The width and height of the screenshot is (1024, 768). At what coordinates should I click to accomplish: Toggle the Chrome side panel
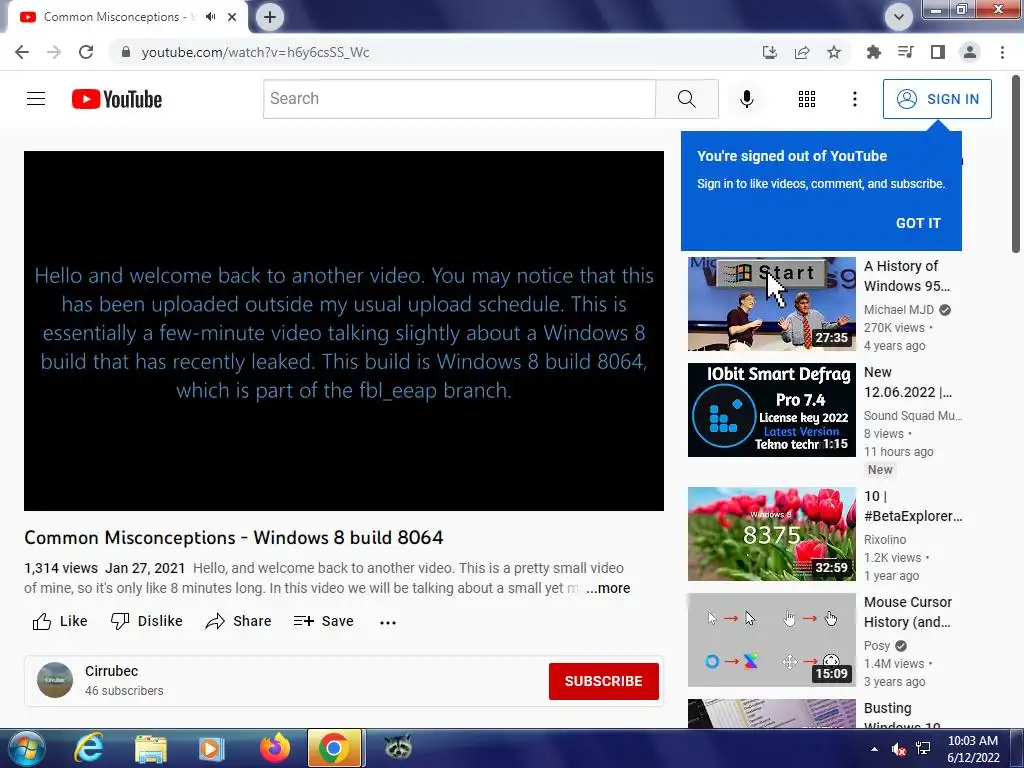pos(938,52)
